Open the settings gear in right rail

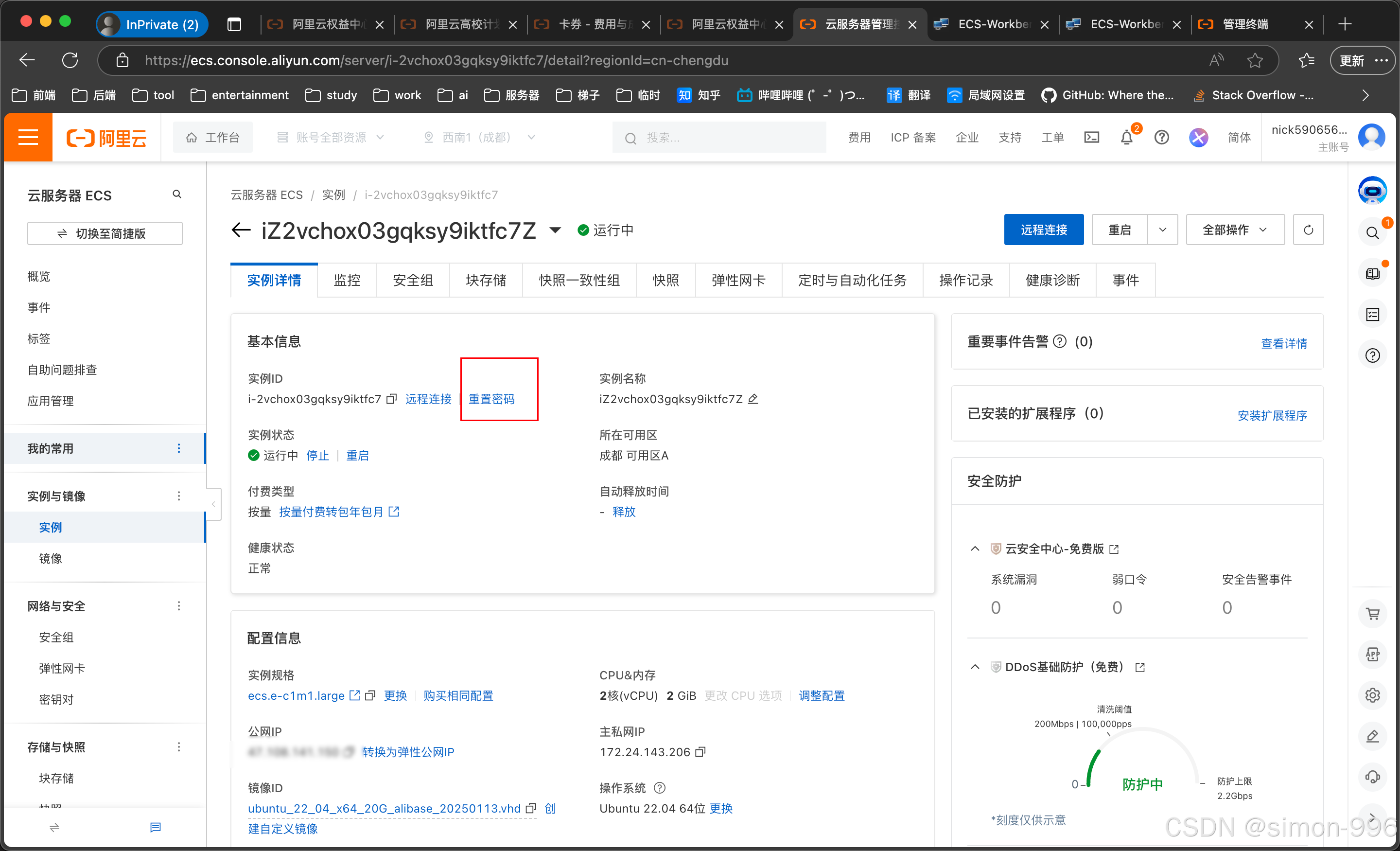coord(1372,695)
